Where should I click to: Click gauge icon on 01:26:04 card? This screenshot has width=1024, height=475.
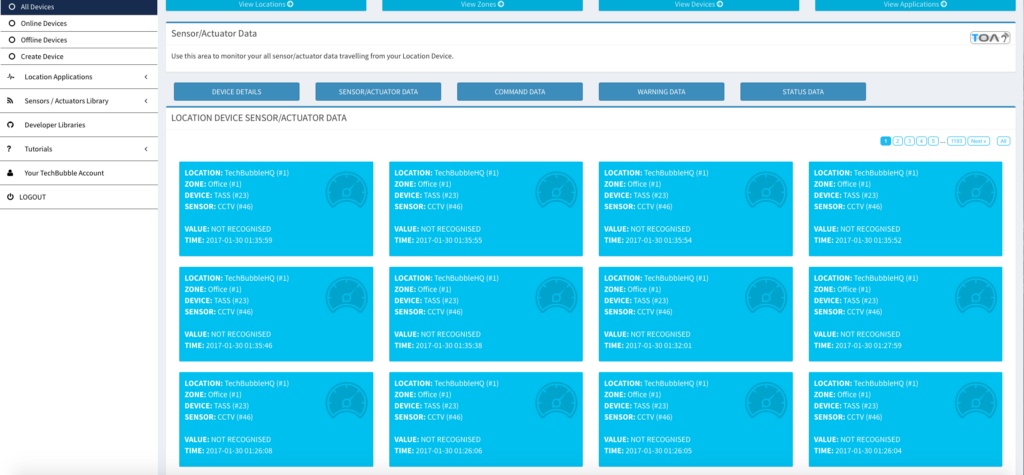[976, 401]
